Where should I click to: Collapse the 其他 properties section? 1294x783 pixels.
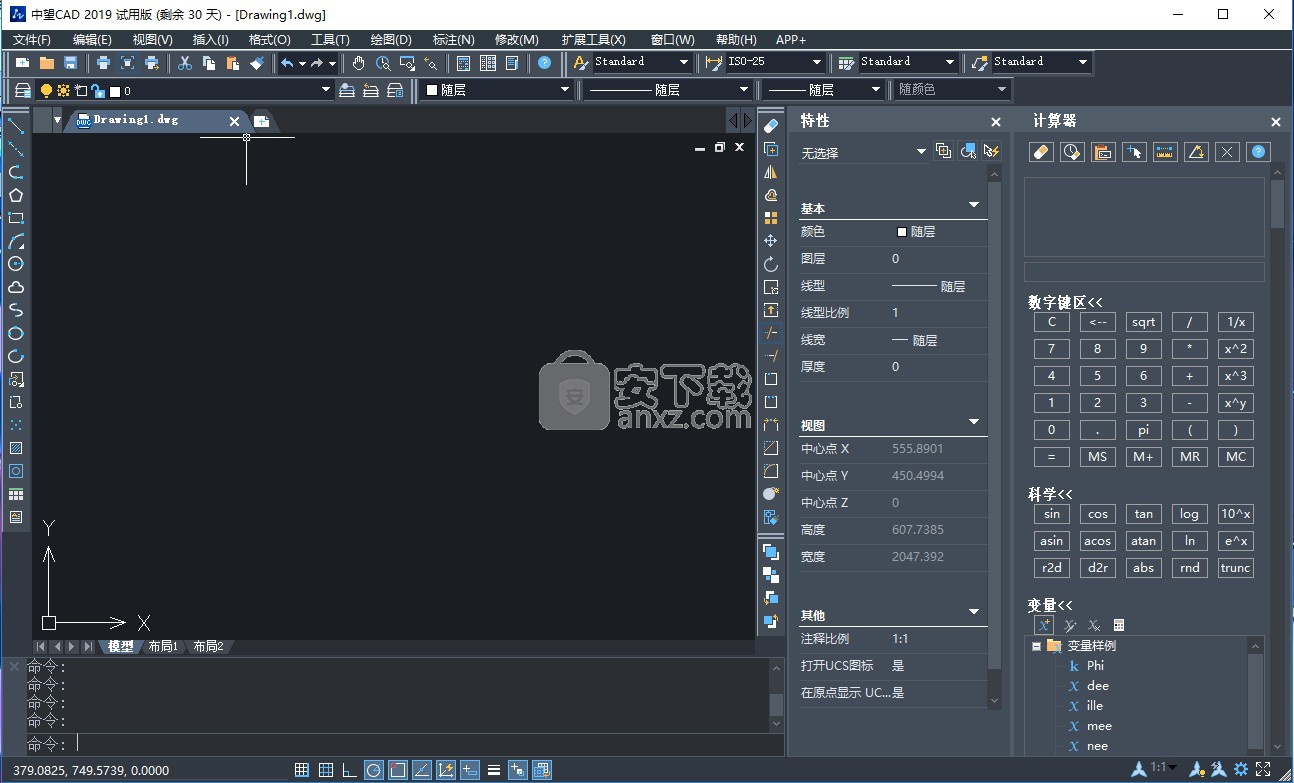coord(974,612)
